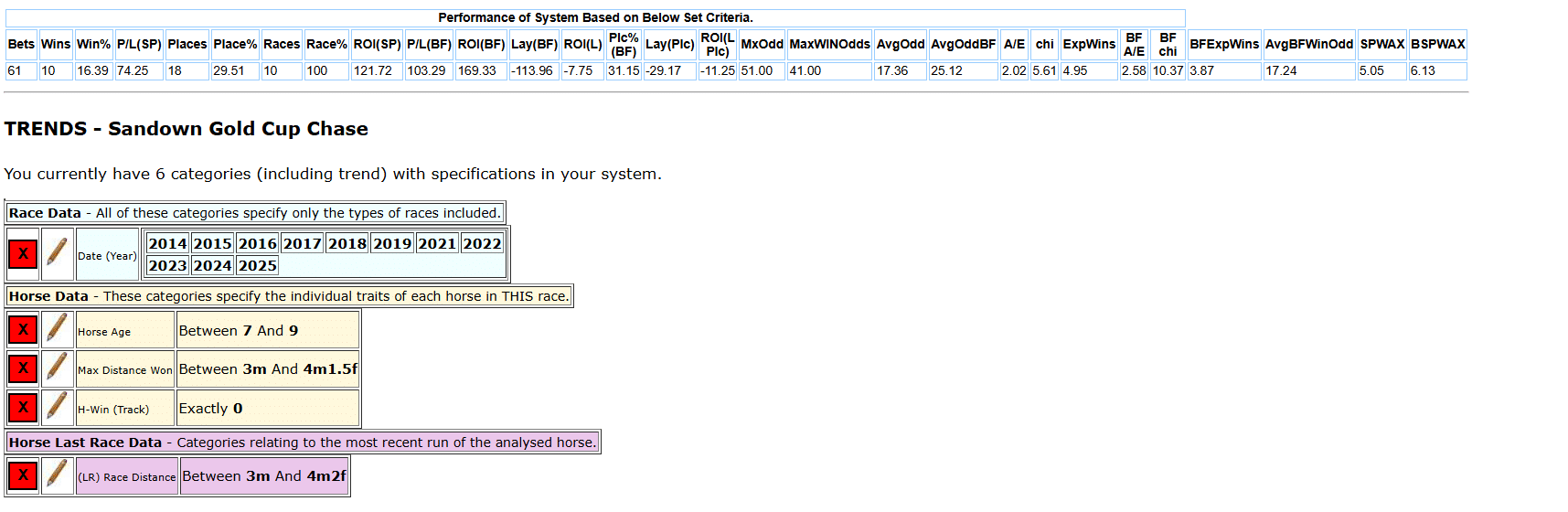This screenshot has height=512, width=1568.
Task: Click the AvgBFWinOdd column header
Action: pyautogui.click(x=1308, y=44)
